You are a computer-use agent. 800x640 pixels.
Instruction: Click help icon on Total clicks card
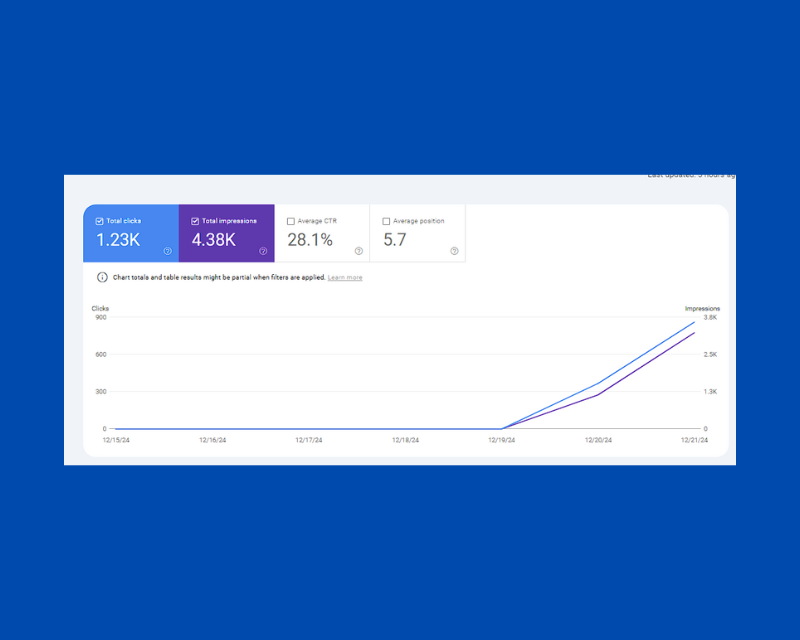pyautogui.click(x=167, y=251)
